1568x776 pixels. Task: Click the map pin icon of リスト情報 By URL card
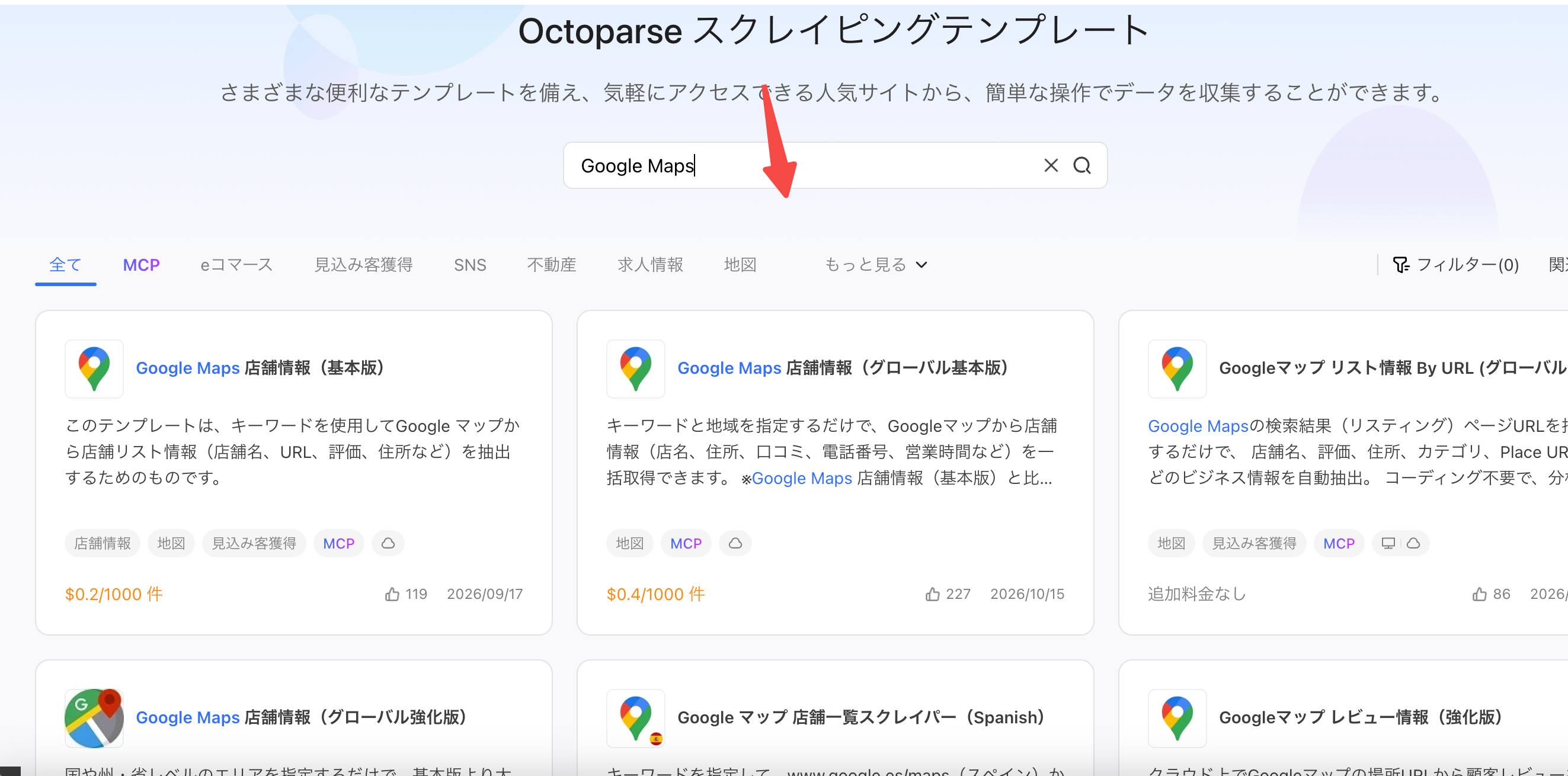coord(1177,369)
